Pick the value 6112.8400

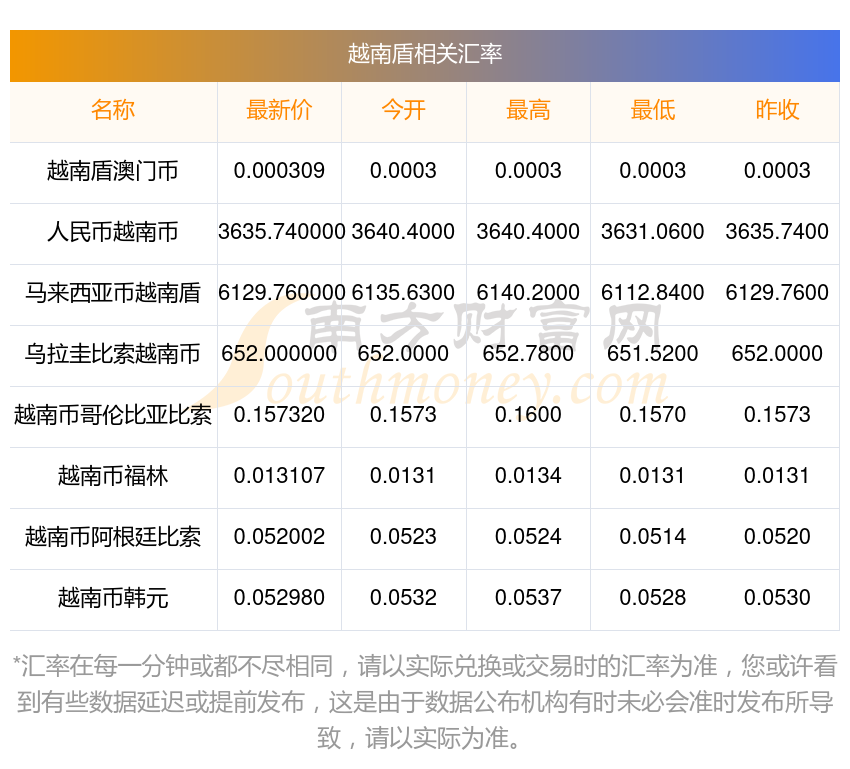coord(653,293)
